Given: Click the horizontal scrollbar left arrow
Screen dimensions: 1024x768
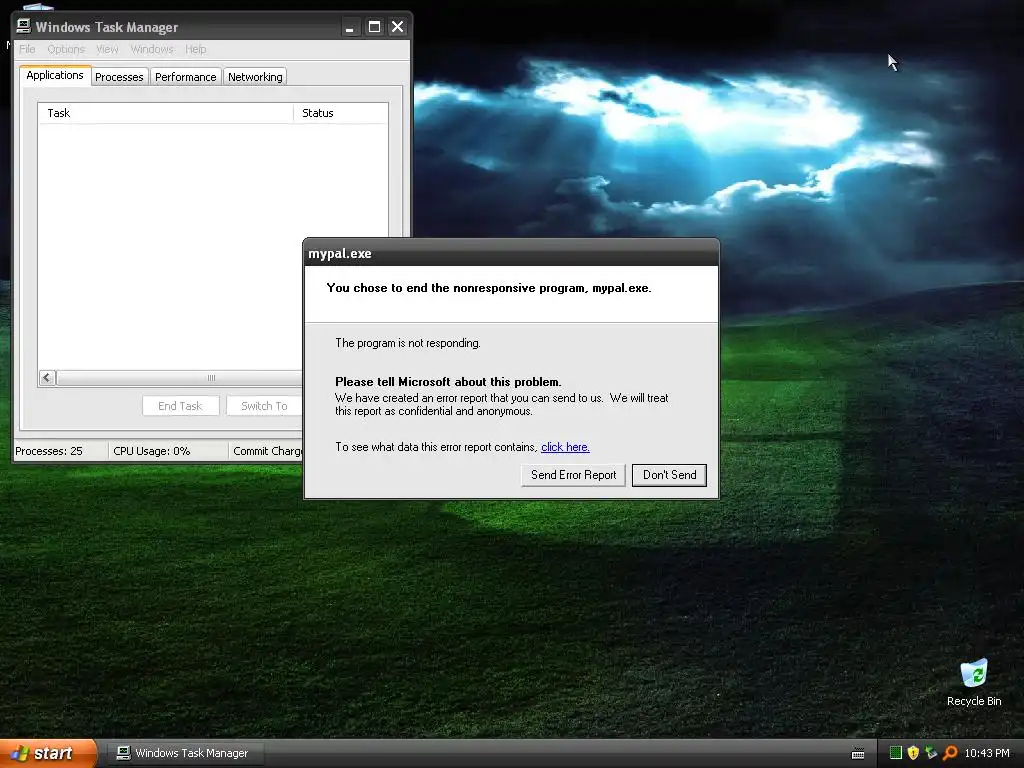Looking at the screenshot, I should click(x=47, y=377).
